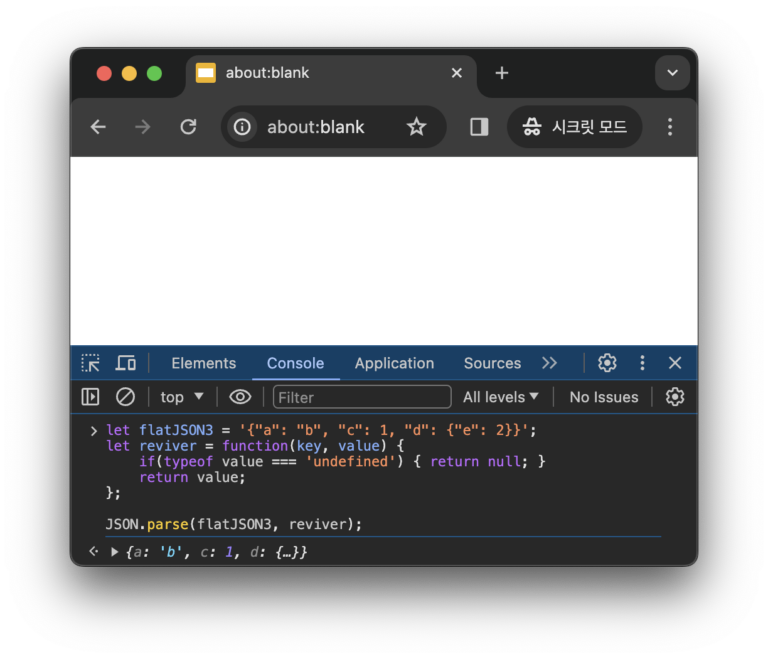Click the 'let flatJSON3' code line
Image resolution: width=768 pixels, height=659 pixels.
321,430
